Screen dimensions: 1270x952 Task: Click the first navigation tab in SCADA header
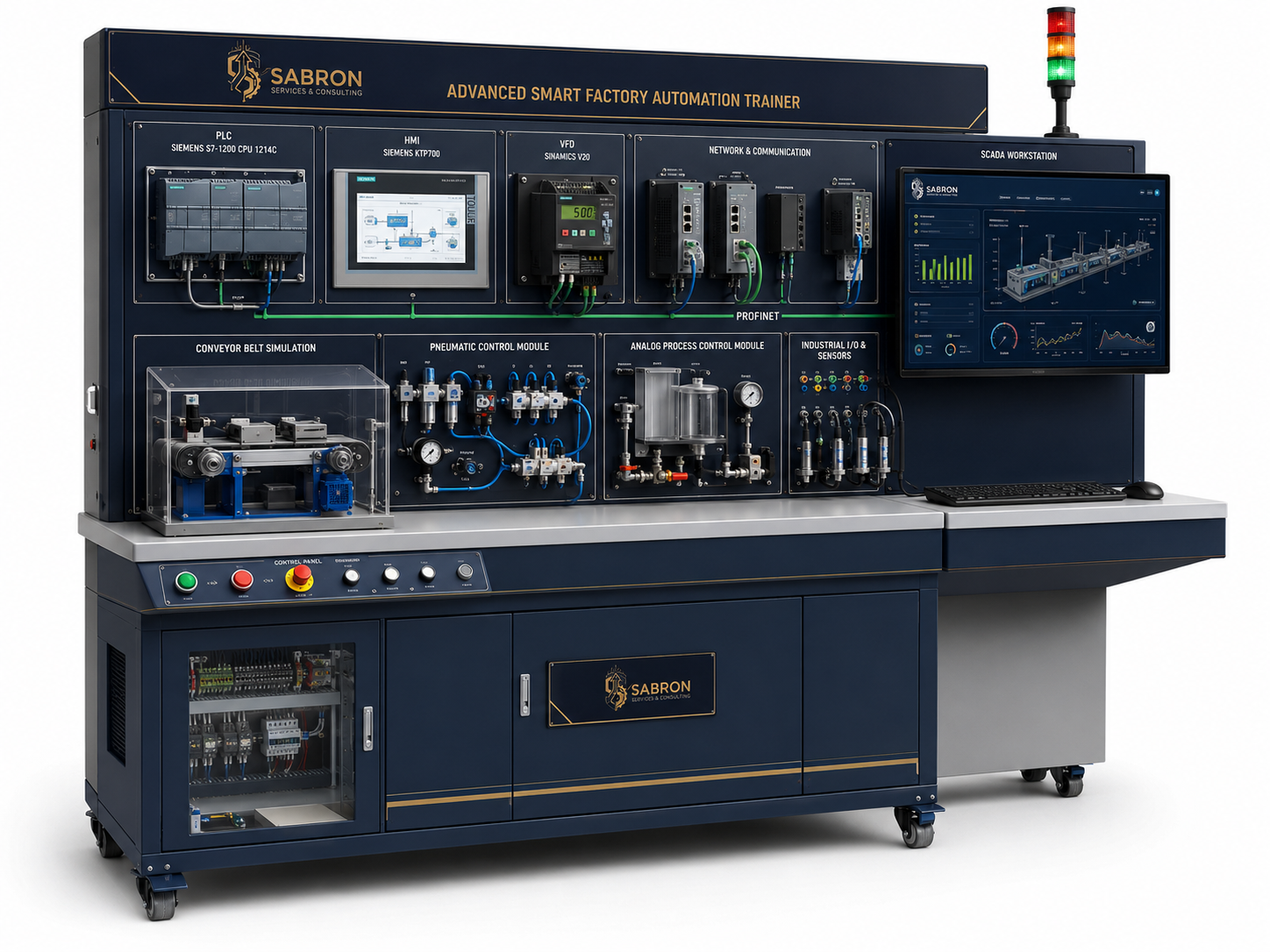[x=1005, y=198]
